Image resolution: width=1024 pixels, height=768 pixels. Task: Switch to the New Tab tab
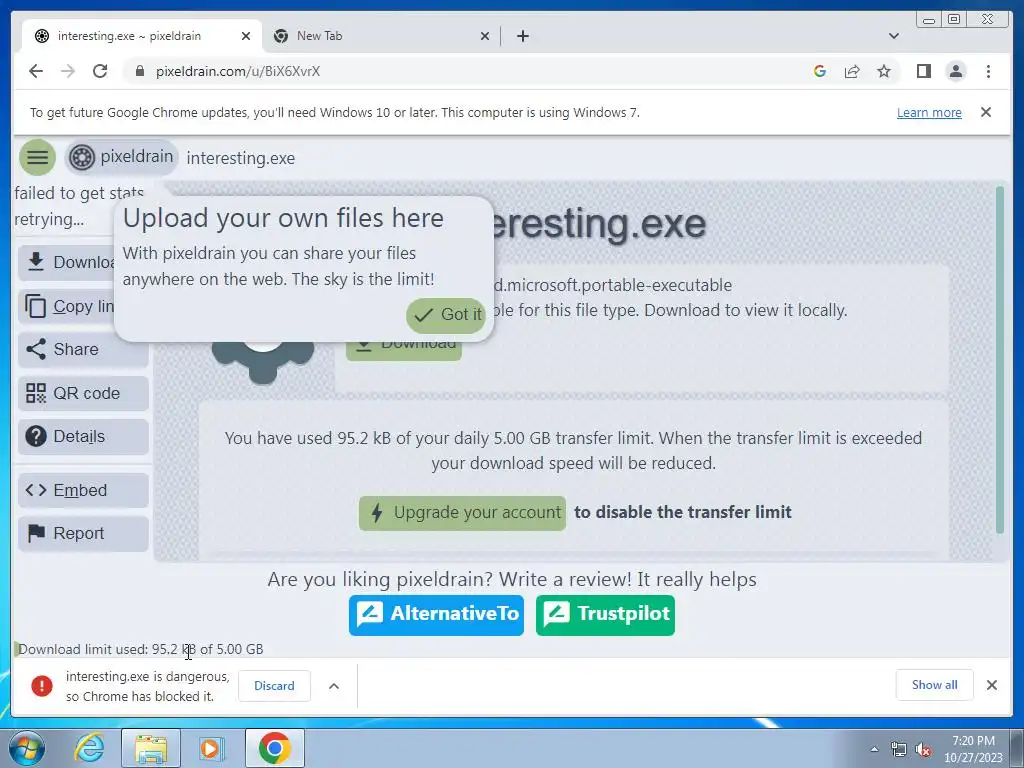pos(381,36)
